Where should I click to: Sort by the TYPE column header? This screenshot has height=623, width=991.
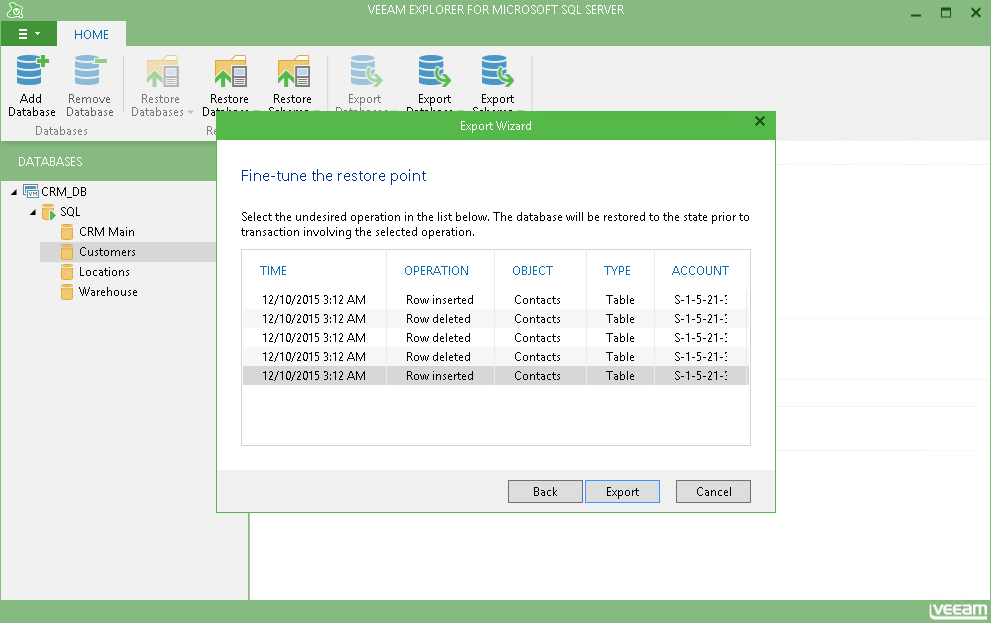617,270
